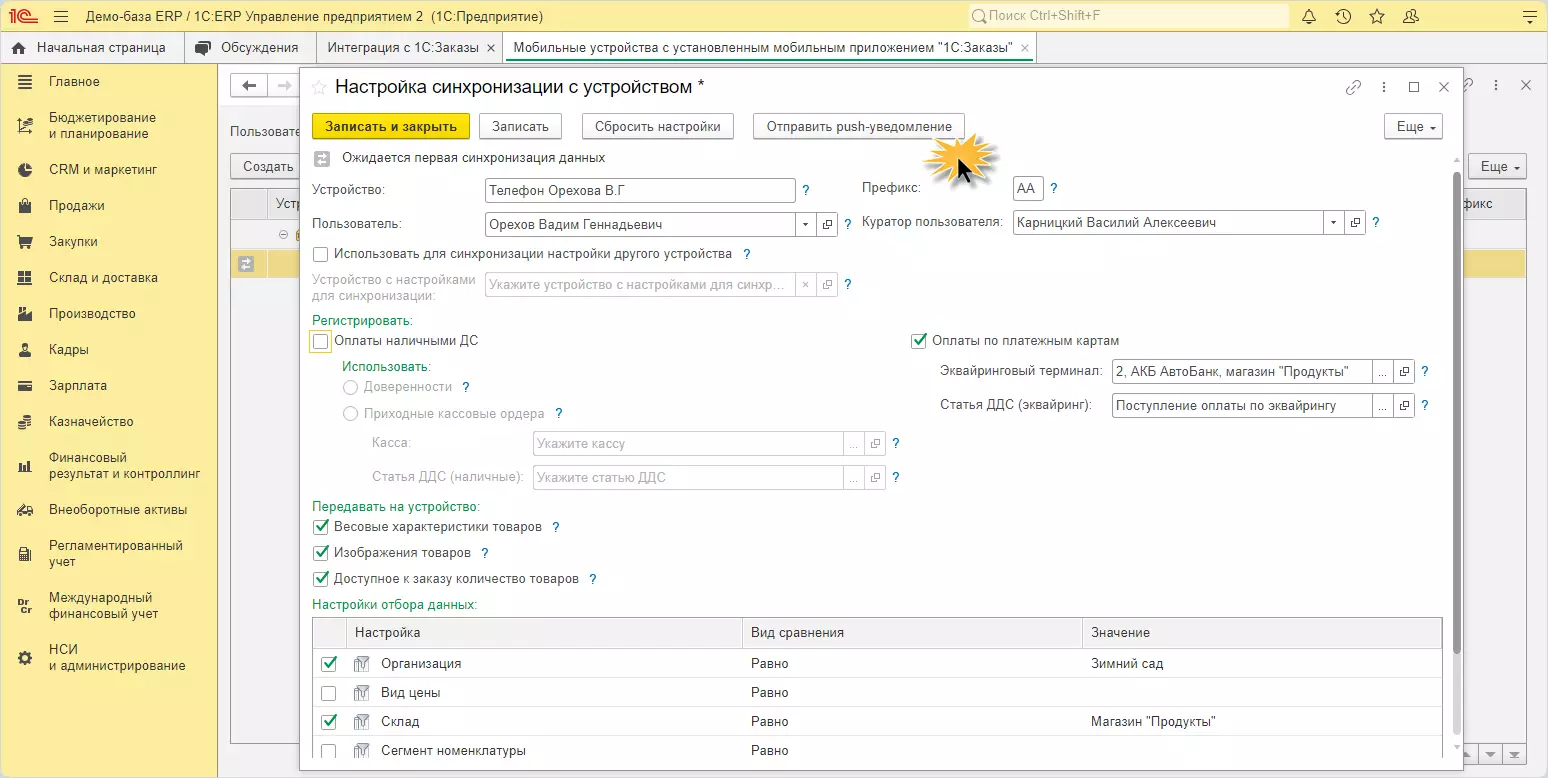Show help for Куратор пользователя field
The height and width of the screenshot is (778, 1548).
coord(1376,223)
